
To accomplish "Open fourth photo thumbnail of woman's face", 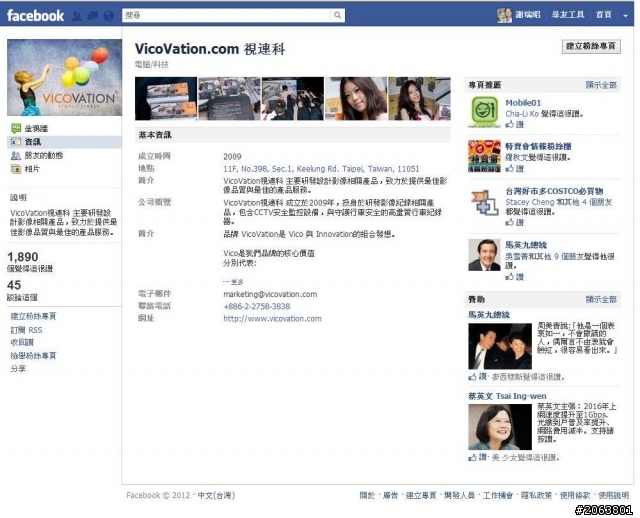I will (356, 98).
